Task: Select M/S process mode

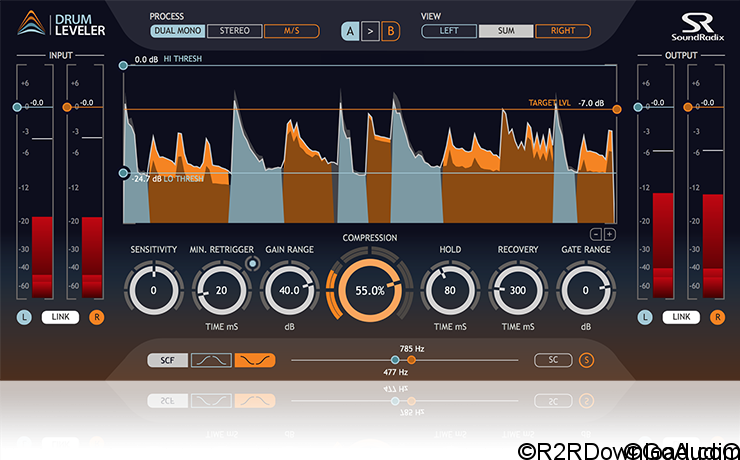Action: point(292,31)
